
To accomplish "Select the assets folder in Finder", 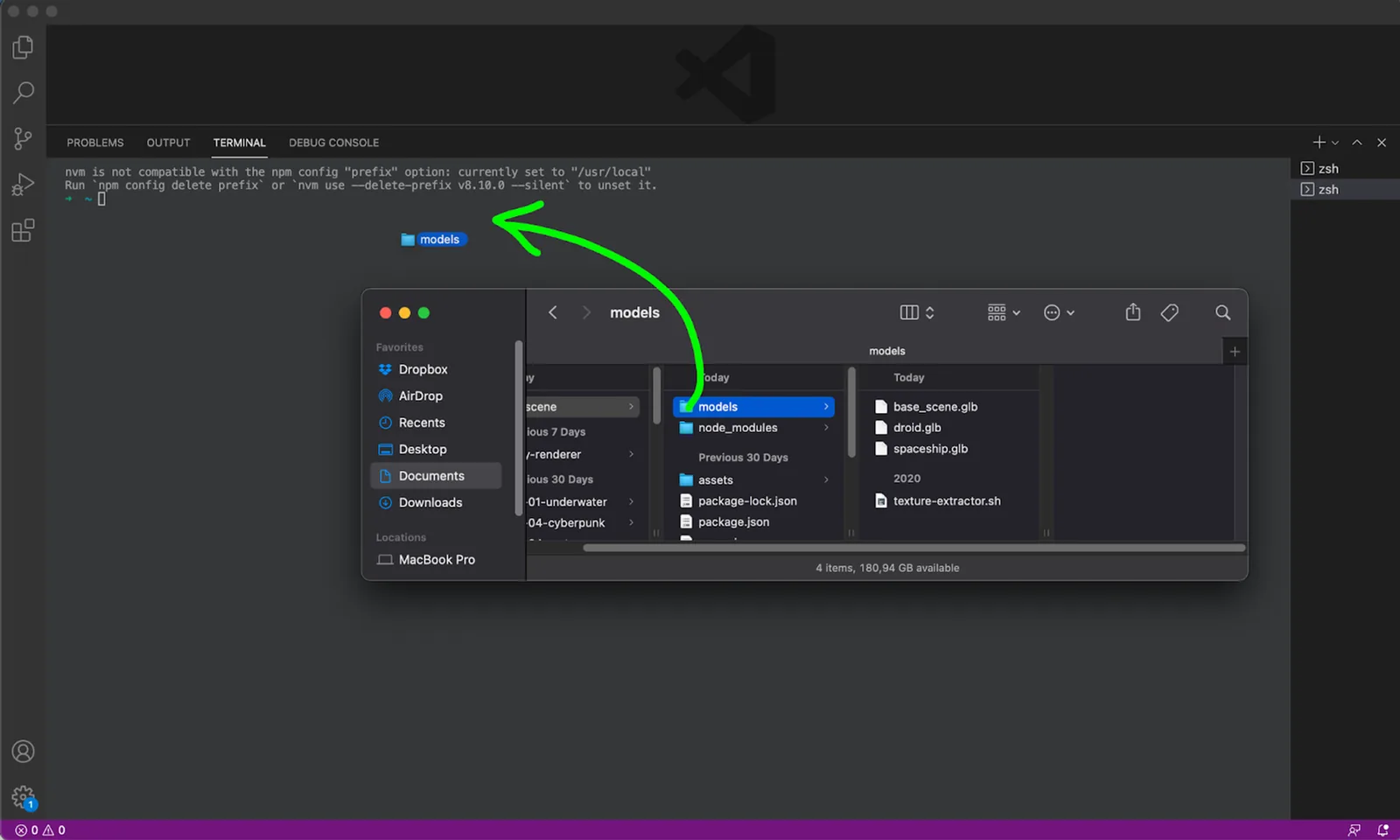I will coord(753,479).
